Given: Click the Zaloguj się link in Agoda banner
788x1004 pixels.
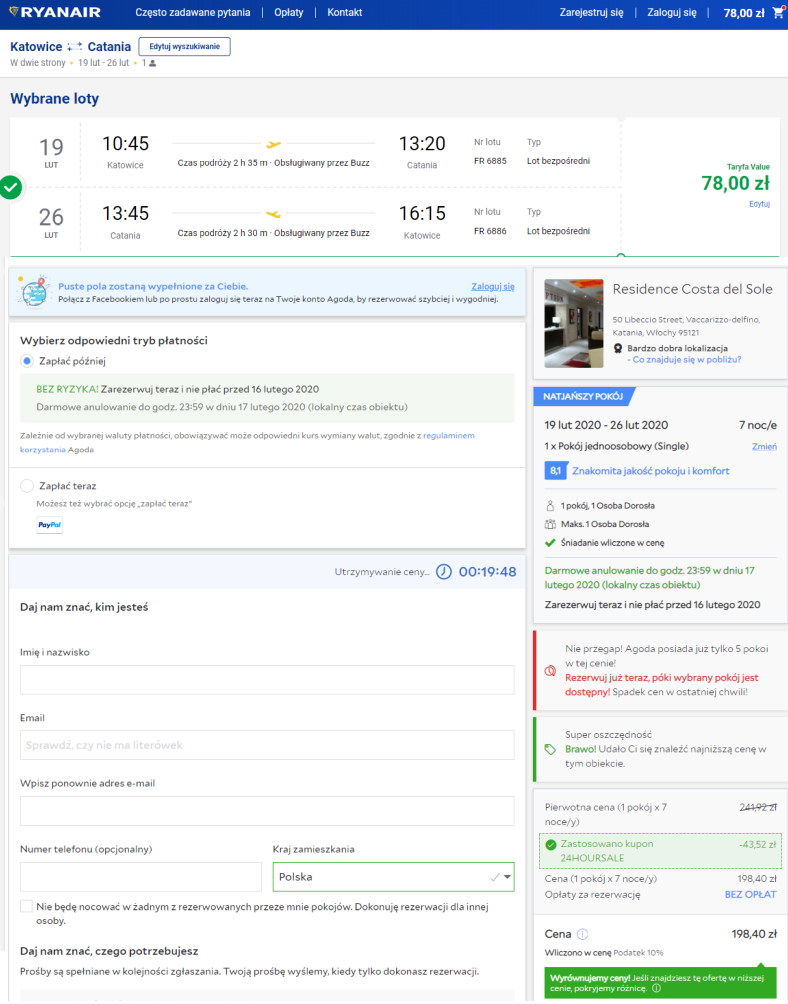Looking at the screenshot, I should coord(493,286).
